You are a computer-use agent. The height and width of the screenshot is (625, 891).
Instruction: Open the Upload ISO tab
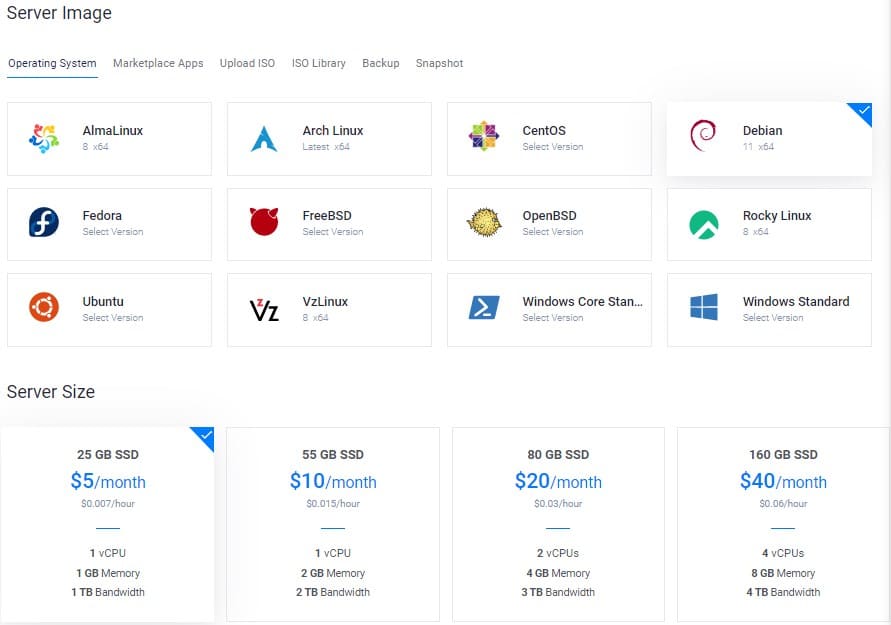pyautogui.click(x=247, y=63)
